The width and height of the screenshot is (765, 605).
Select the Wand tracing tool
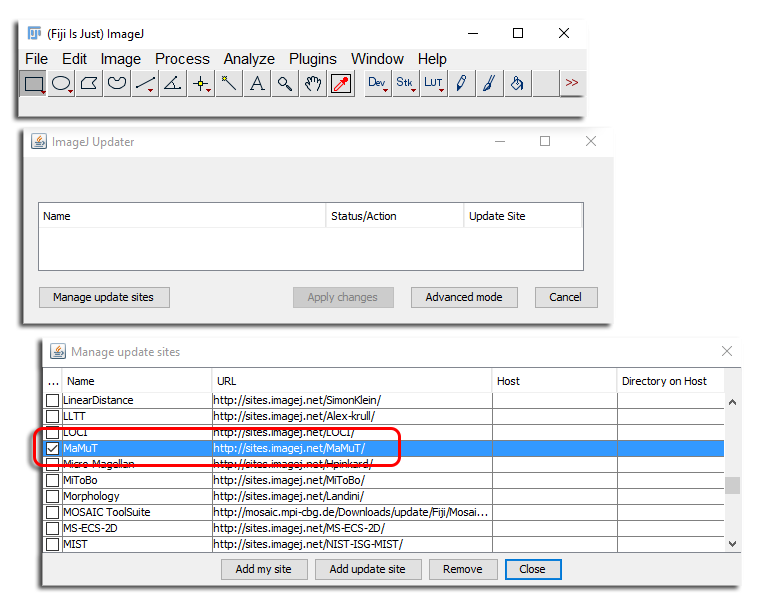tap(229, 83)
